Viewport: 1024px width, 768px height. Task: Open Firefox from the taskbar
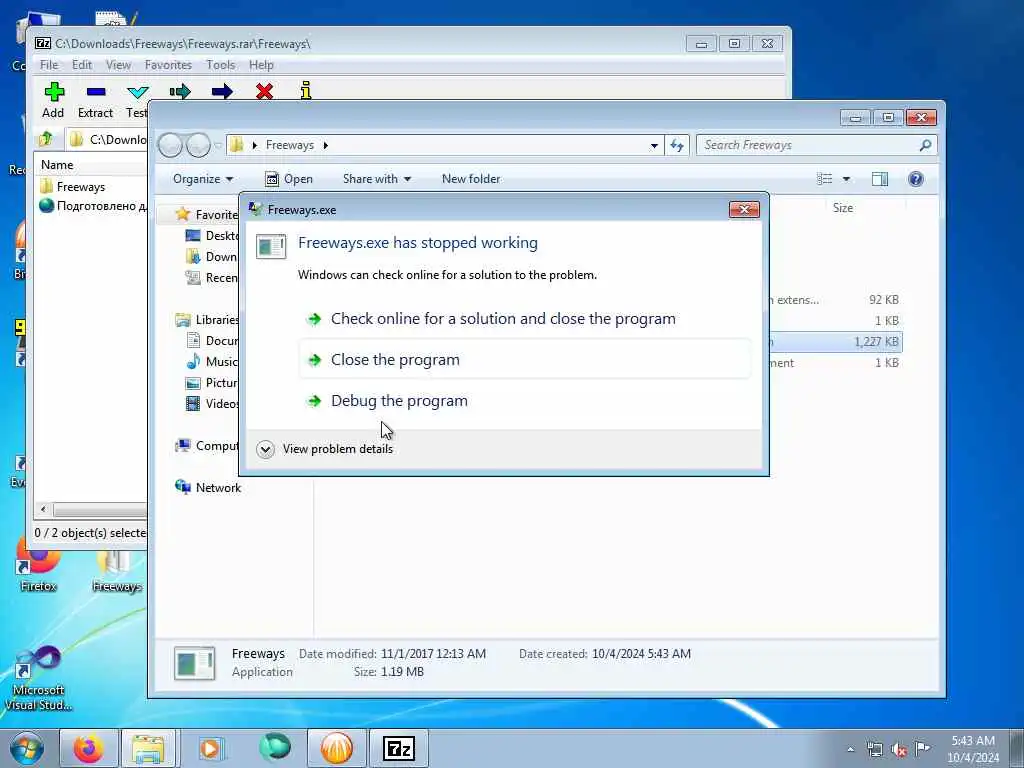pyautogui.click(x=88, y=748)
